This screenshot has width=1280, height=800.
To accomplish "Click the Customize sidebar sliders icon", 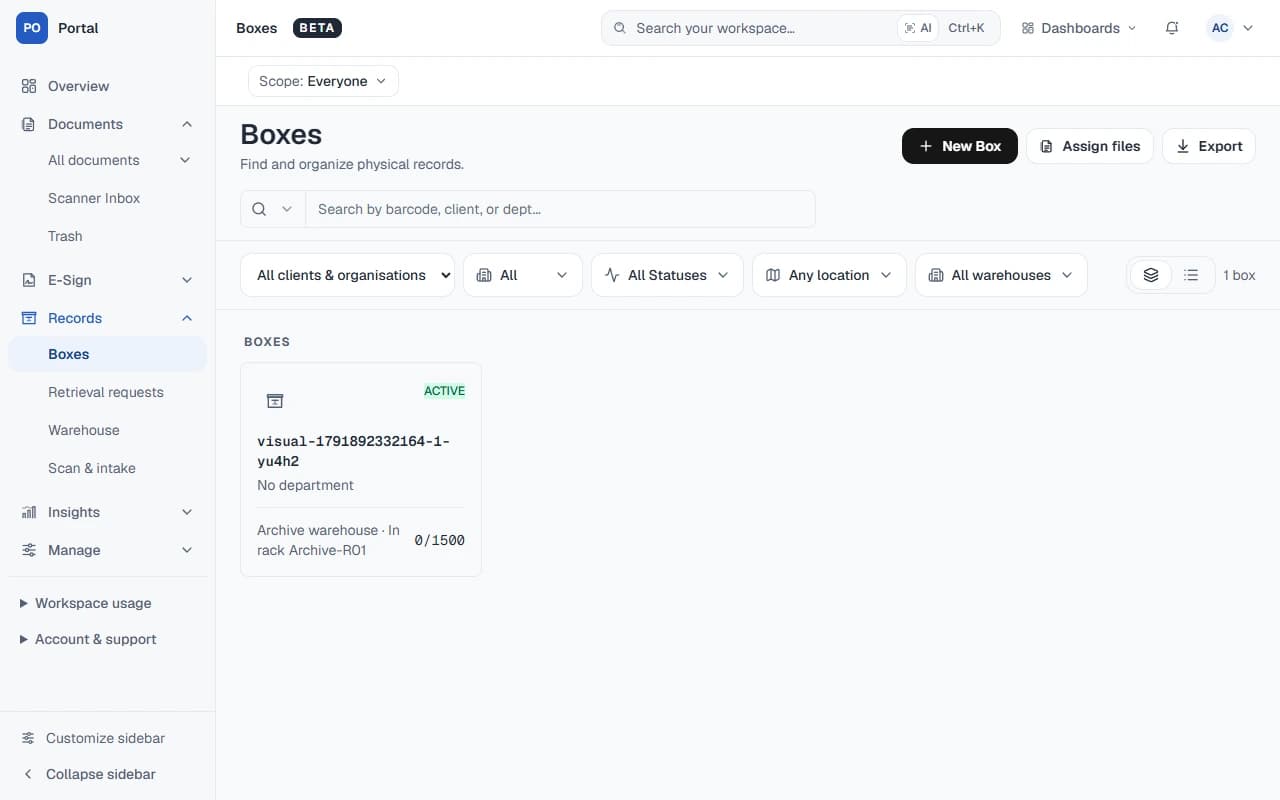I will 28,738.
